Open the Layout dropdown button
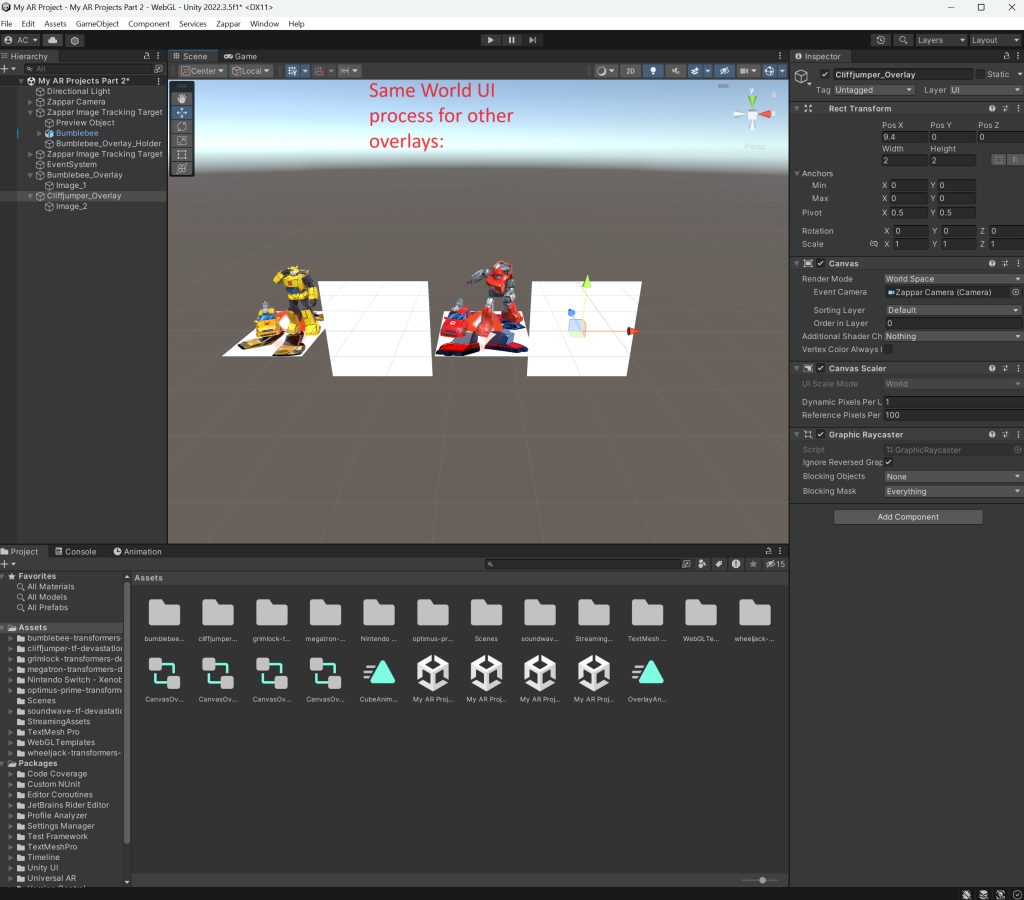 coord(994,40)
